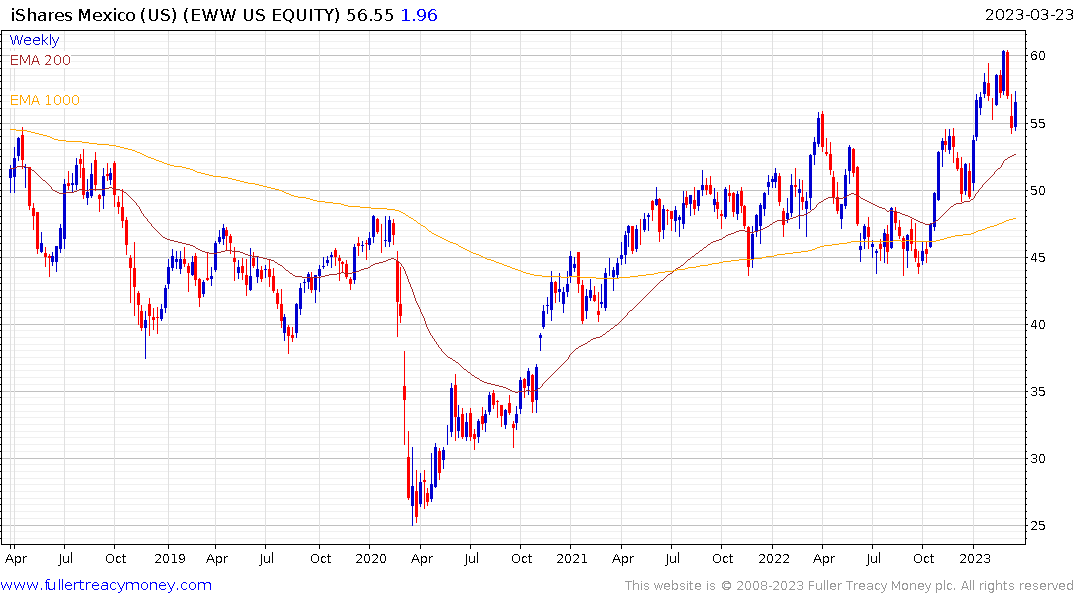Click the EMA 1000 legend label
Image resolution: width=1075 pixels, height=600 pixels.
coord(45,100)
